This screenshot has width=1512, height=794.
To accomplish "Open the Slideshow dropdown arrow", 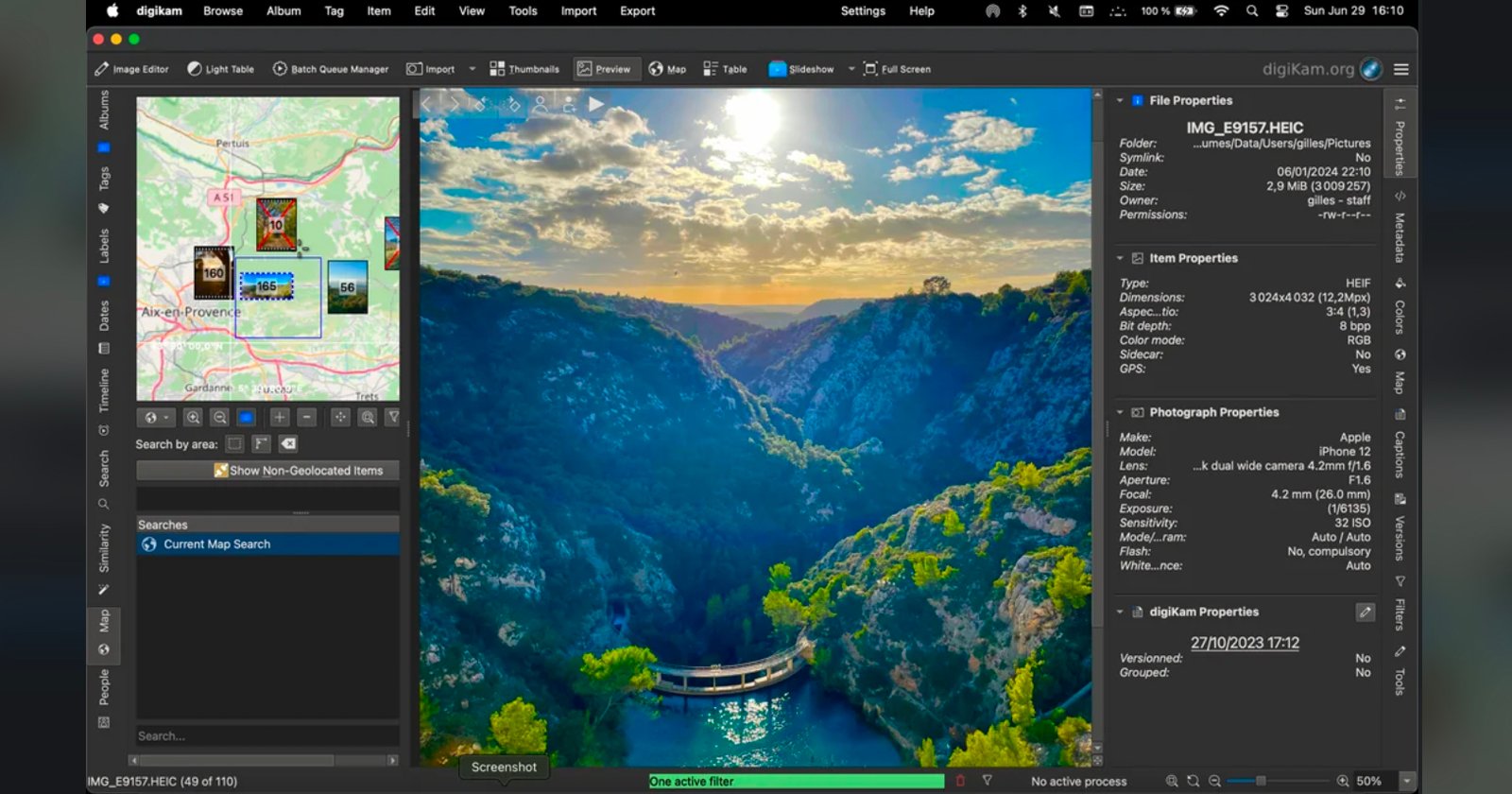I will tap(850, 69).
